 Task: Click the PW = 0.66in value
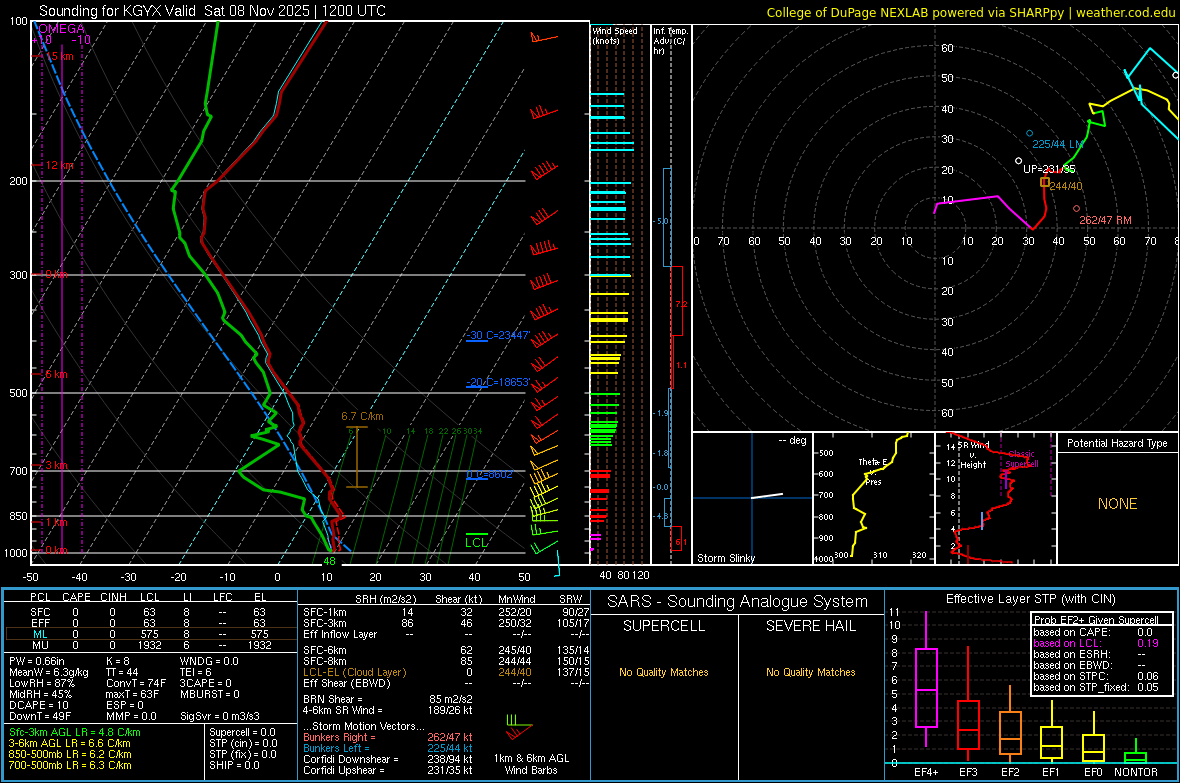pos(37,661)
